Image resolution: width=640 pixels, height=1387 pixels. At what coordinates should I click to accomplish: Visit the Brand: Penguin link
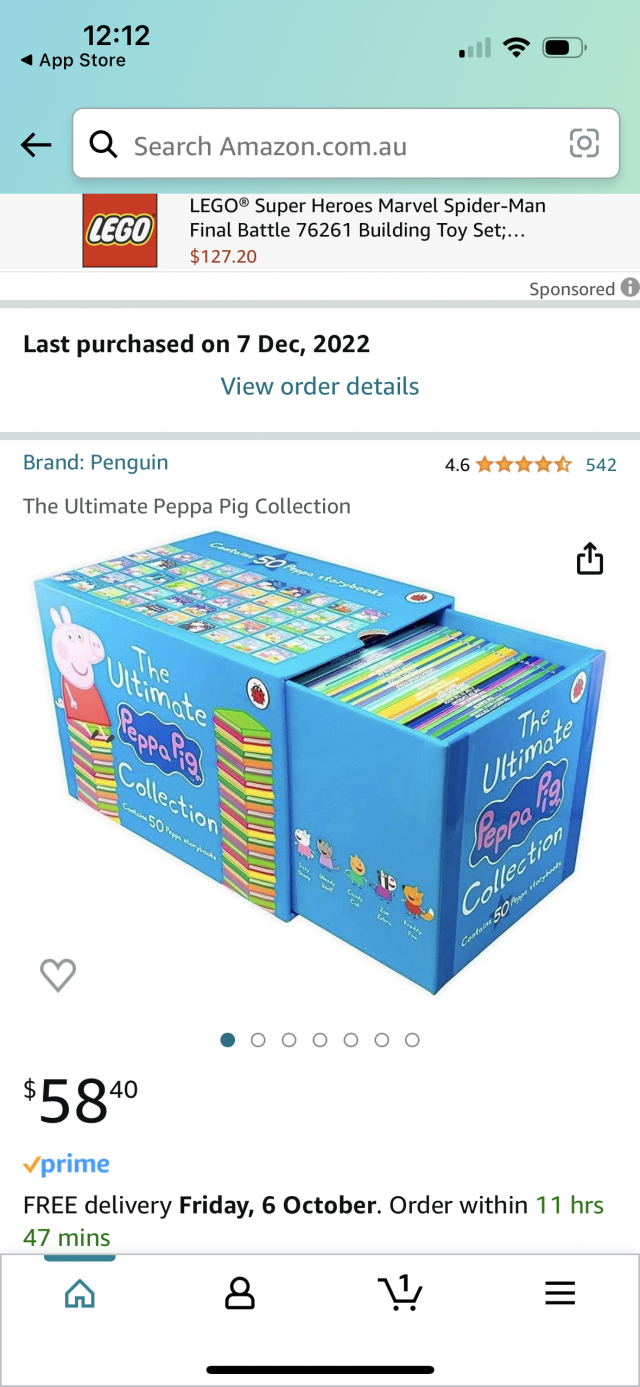96,462
